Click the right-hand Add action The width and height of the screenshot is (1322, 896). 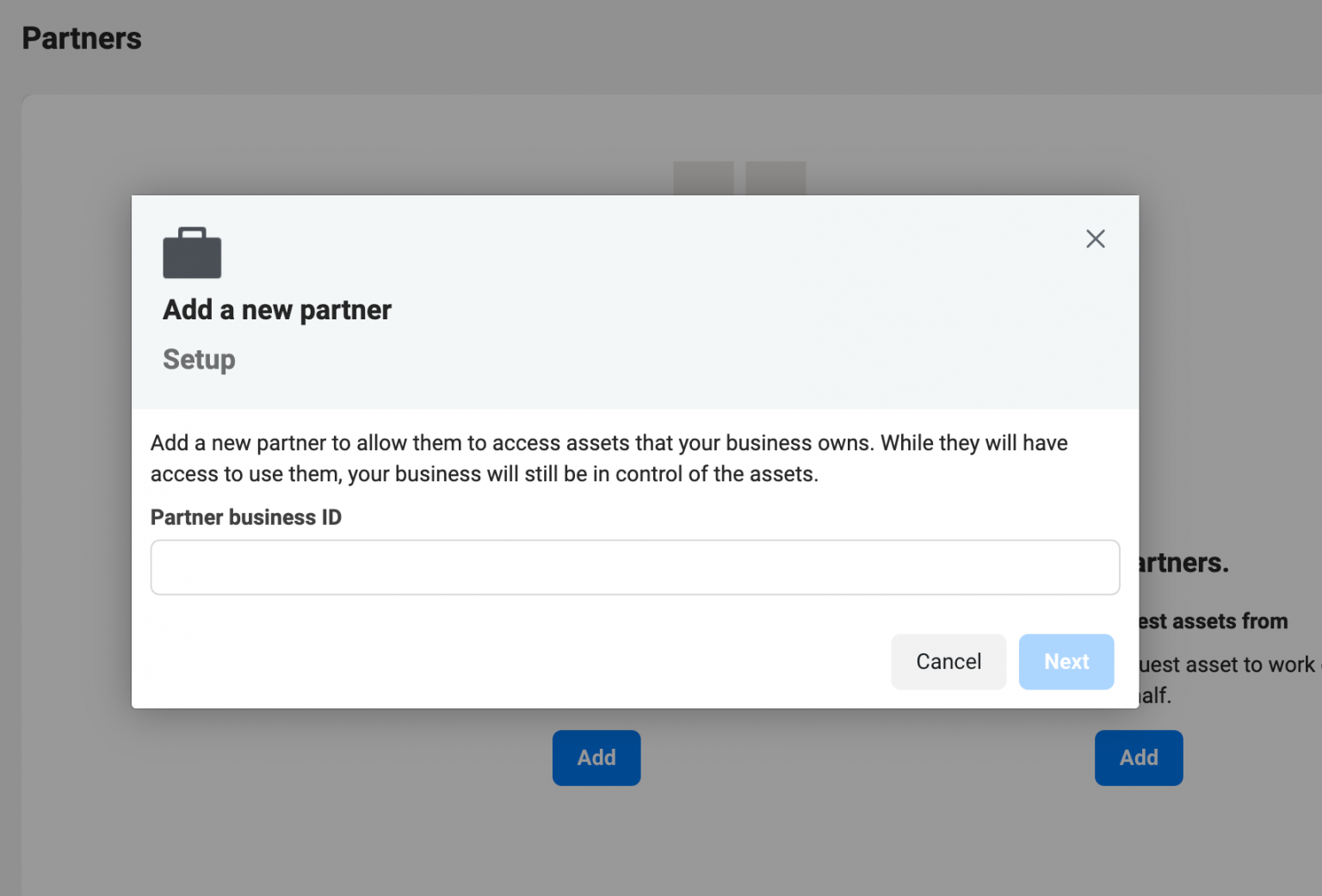[1138, 757]
